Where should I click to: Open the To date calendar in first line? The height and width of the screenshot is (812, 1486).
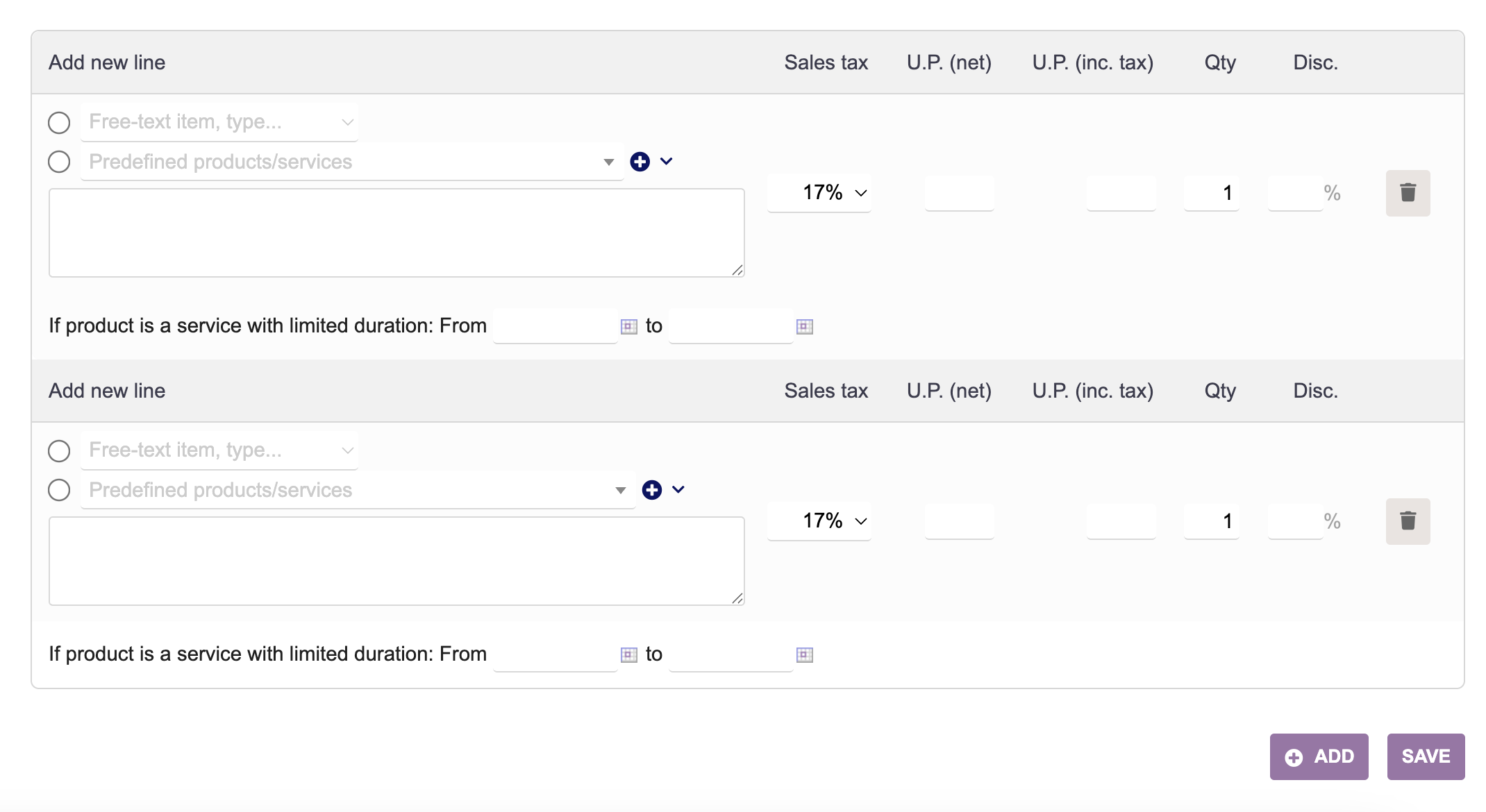point(804,326)
